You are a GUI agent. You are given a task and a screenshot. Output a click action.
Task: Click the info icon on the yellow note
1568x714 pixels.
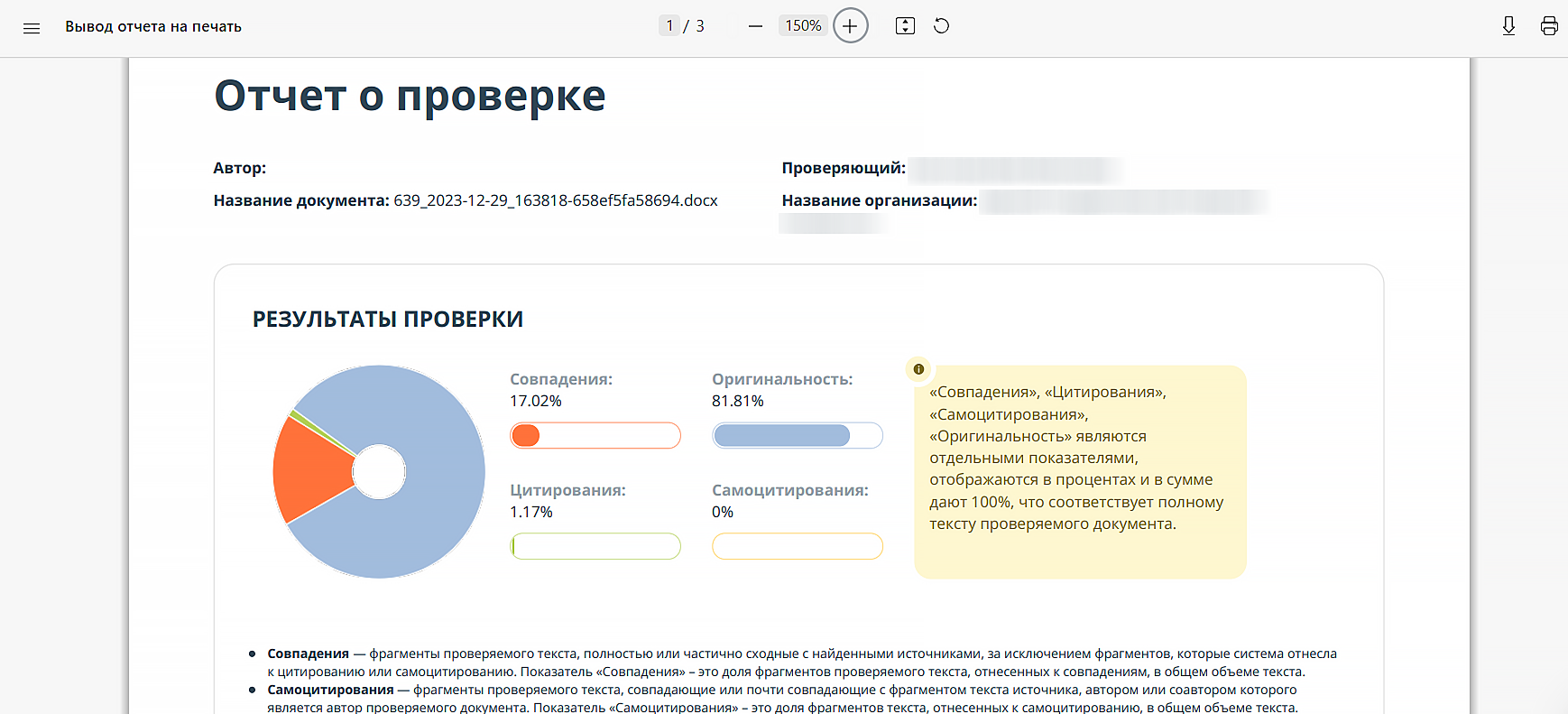[x=918, y=369]
